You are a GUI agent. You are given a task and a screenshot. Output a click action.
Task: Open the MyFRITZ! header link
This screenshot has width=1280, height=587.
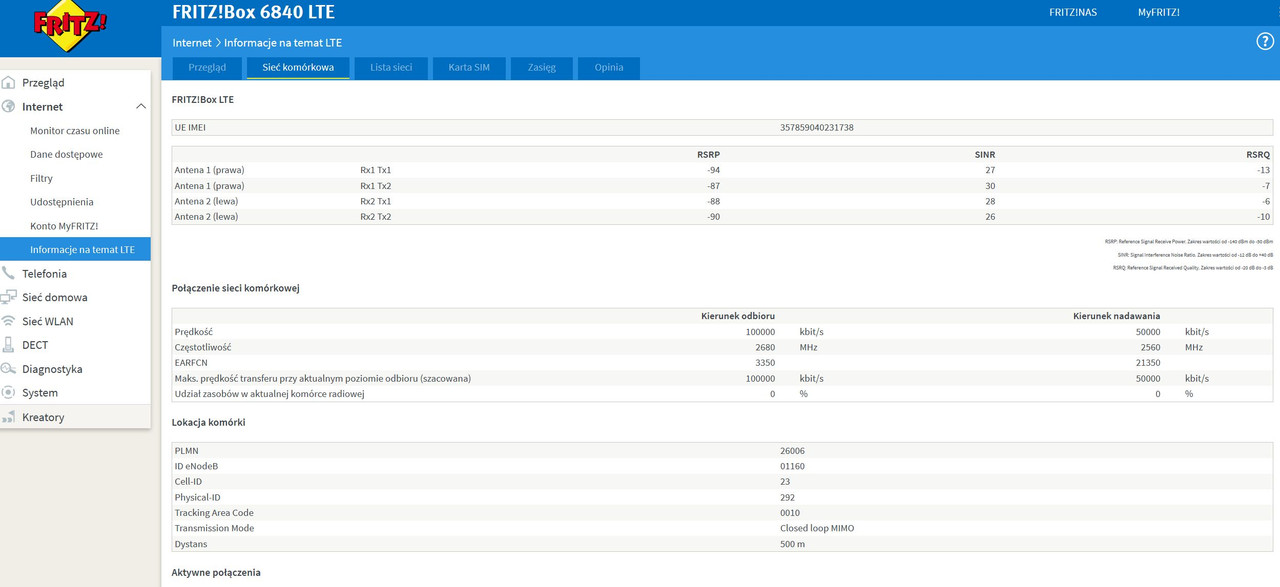(1158, 13)
